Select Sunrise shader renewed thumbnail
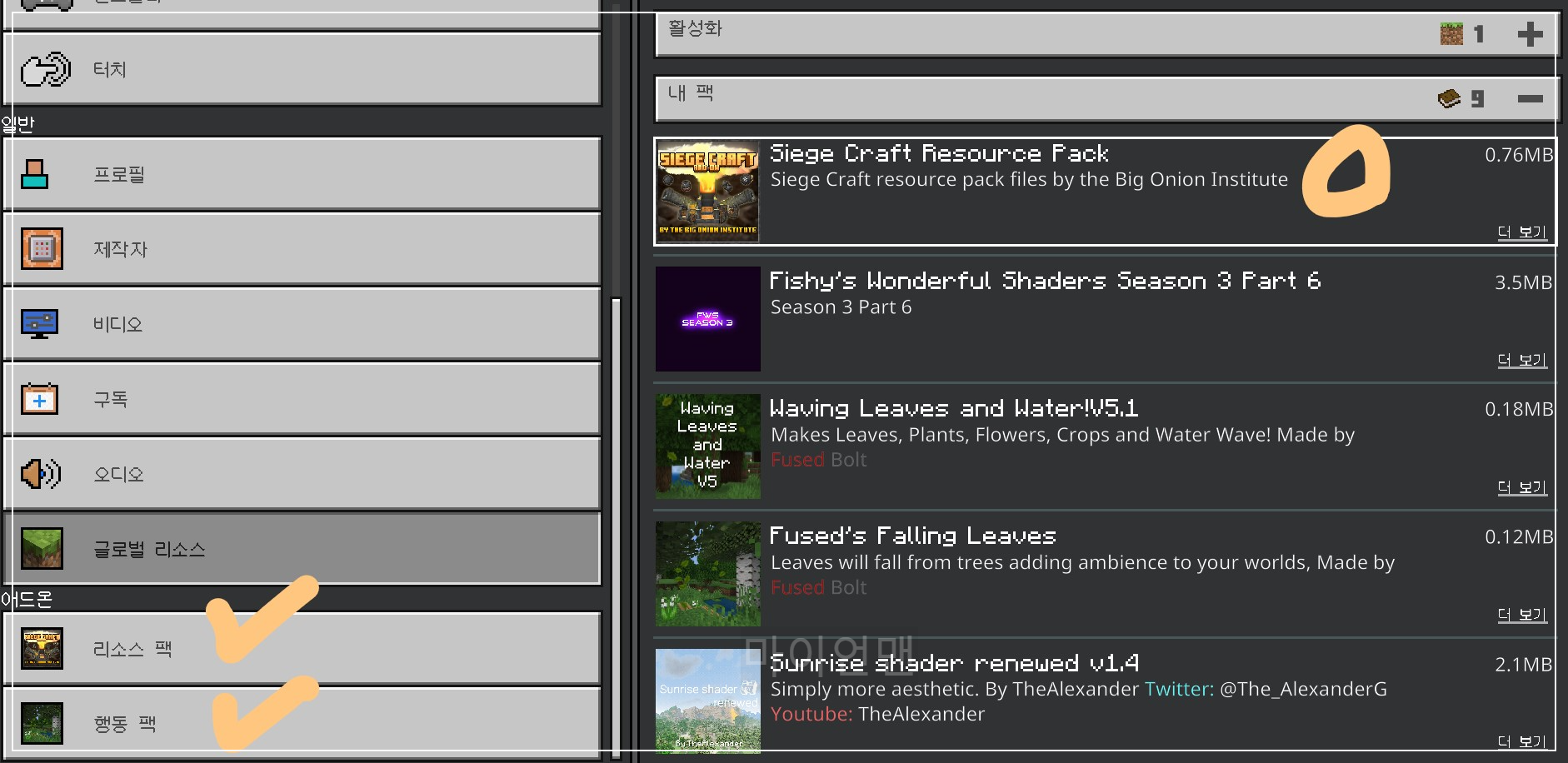1568x763 pixels. pyautogui.click(x=707, y=701)
